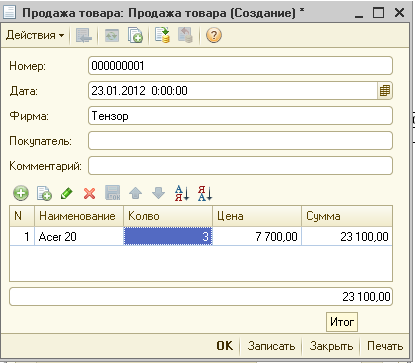
Task: Sort descending with the red Я-А icon
Action: pyautogui.click(x=205, y=193)
